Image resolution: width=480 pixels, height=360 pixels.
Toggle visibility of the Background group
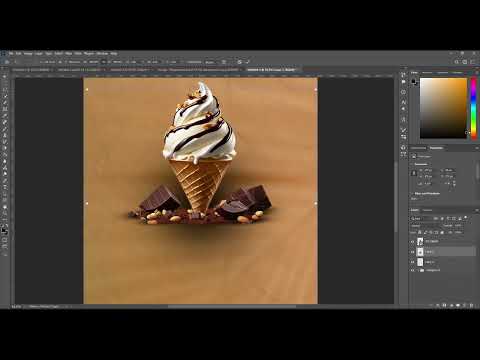pos(413,270)
